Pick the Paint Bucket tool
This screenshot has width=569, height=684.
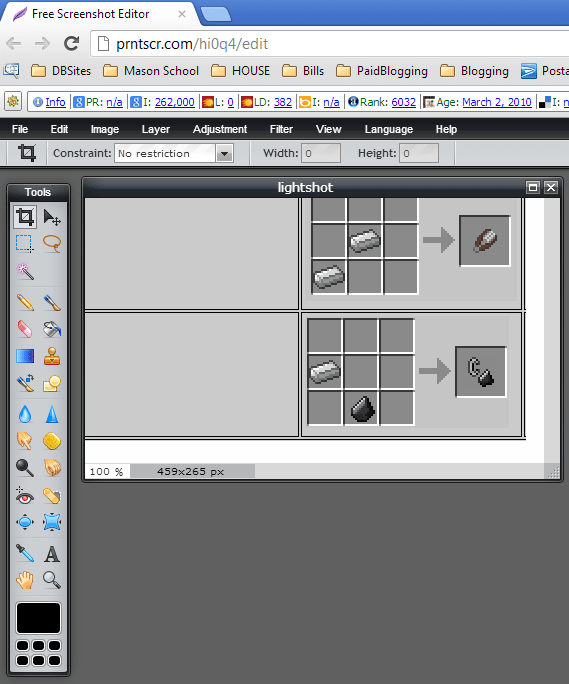coord(52,329)
